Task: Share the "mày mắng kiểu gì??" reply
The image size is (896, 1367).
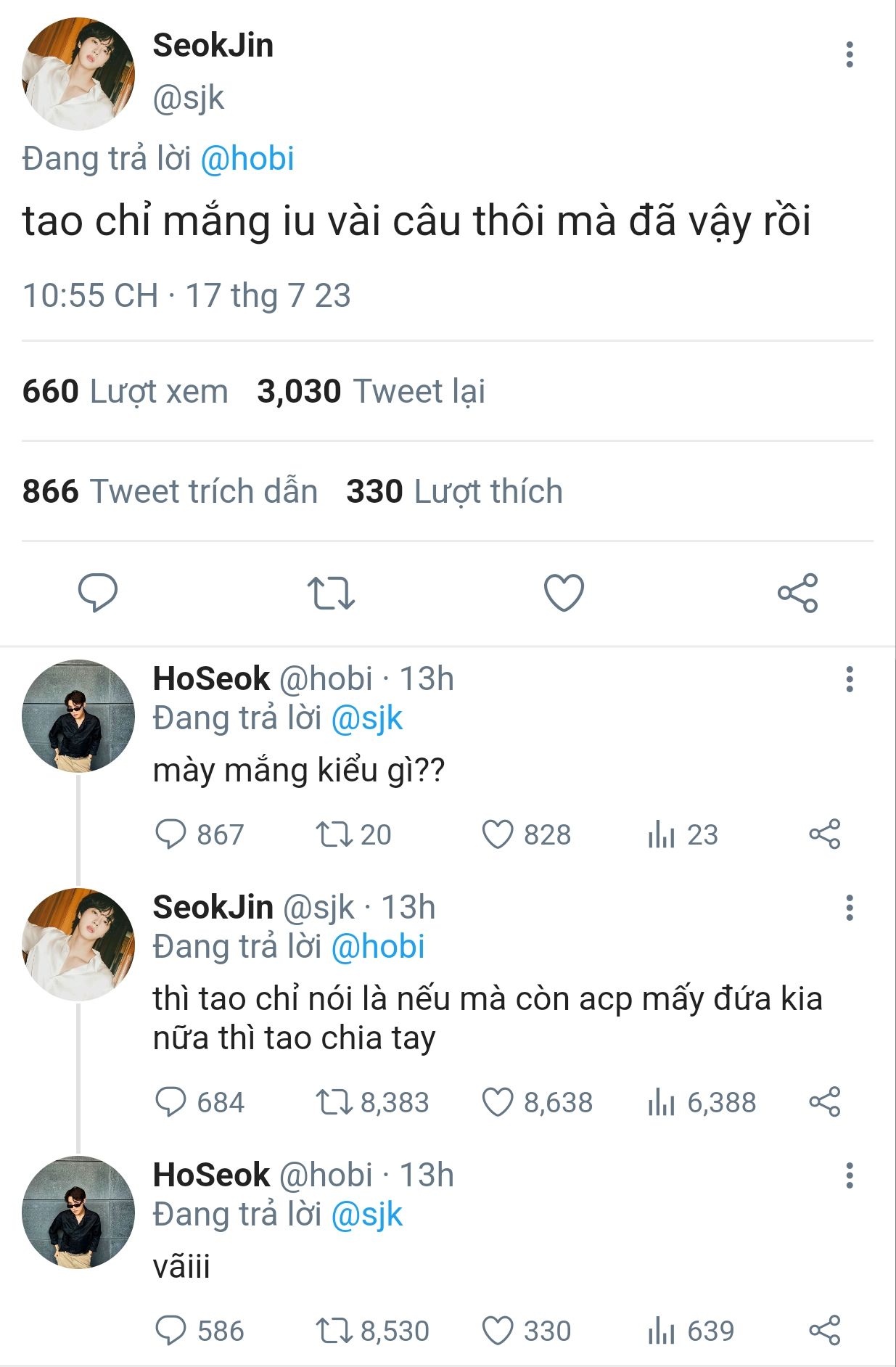Action: 824,834
